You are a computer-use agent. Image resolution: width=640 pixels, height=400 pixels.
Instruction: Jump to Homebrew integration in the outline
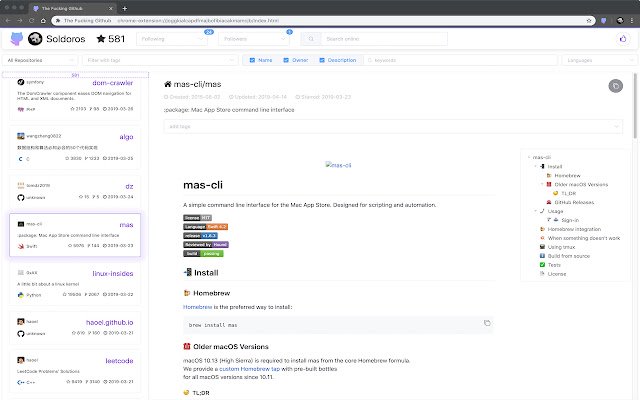574,229
